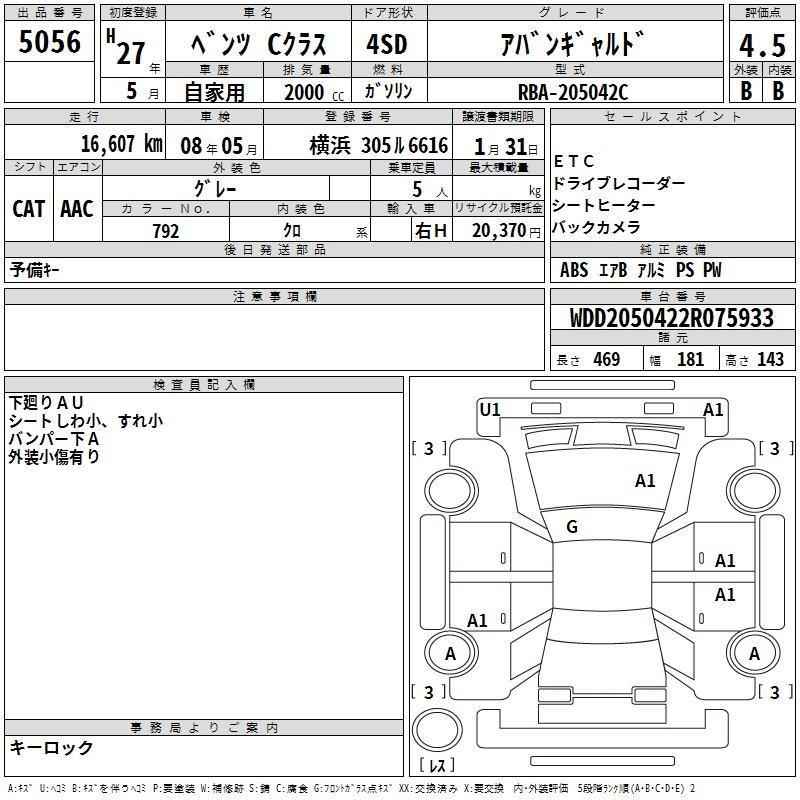Click the キーロック notice
This screenshot has width=800, height=800.
51,747
